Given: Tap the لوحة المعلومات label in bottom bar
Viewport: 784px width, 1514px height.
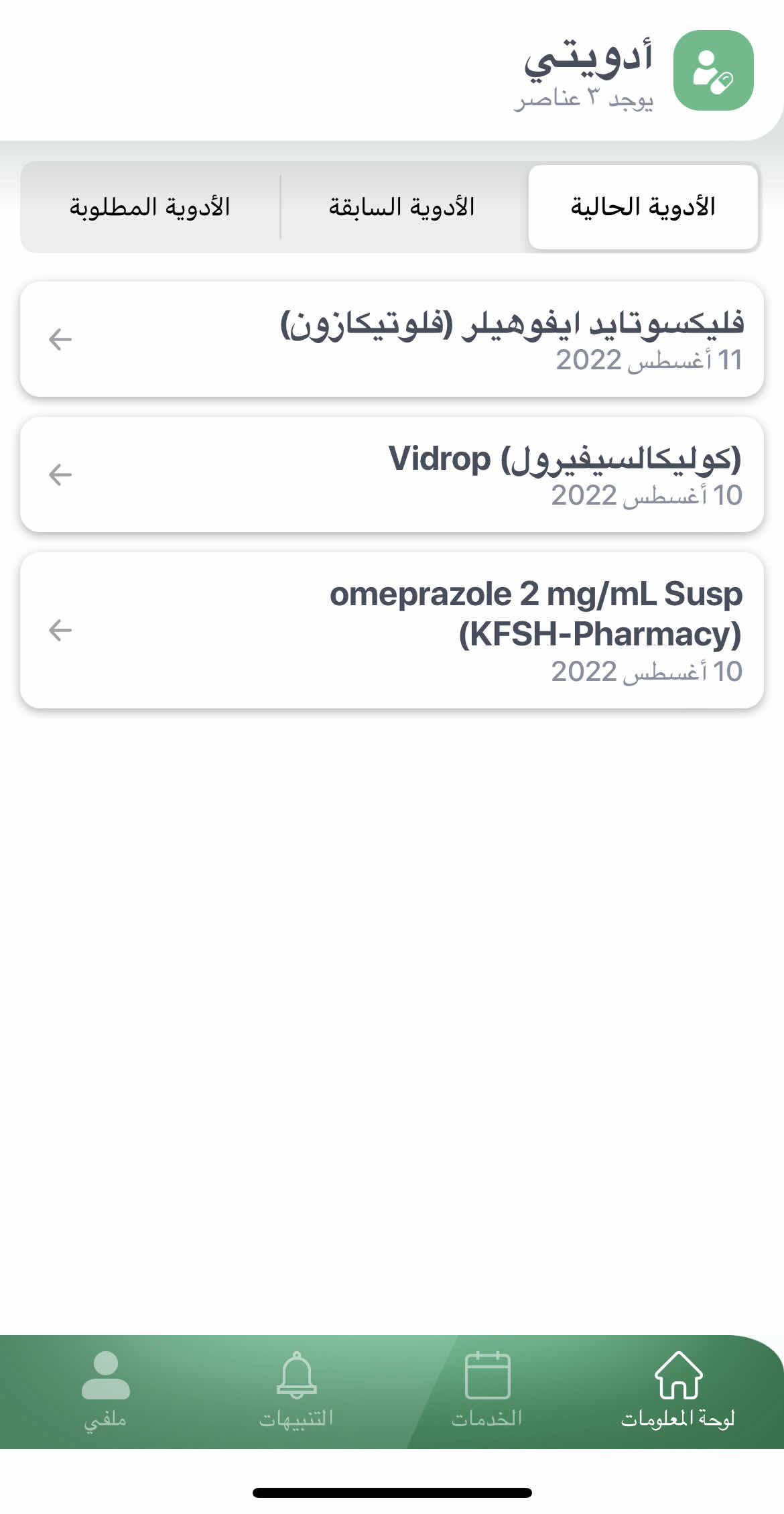Looking at the screenshot, I should [677, 1420].
